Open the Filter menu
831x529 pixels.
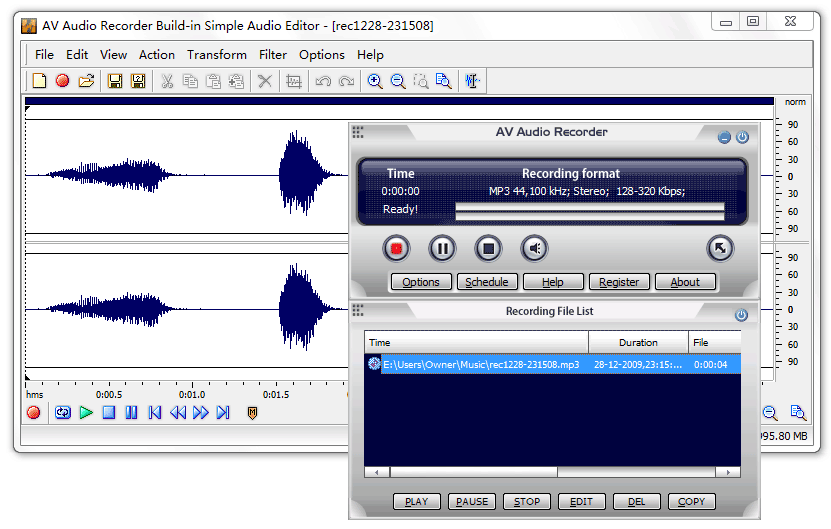pos(272,55)
